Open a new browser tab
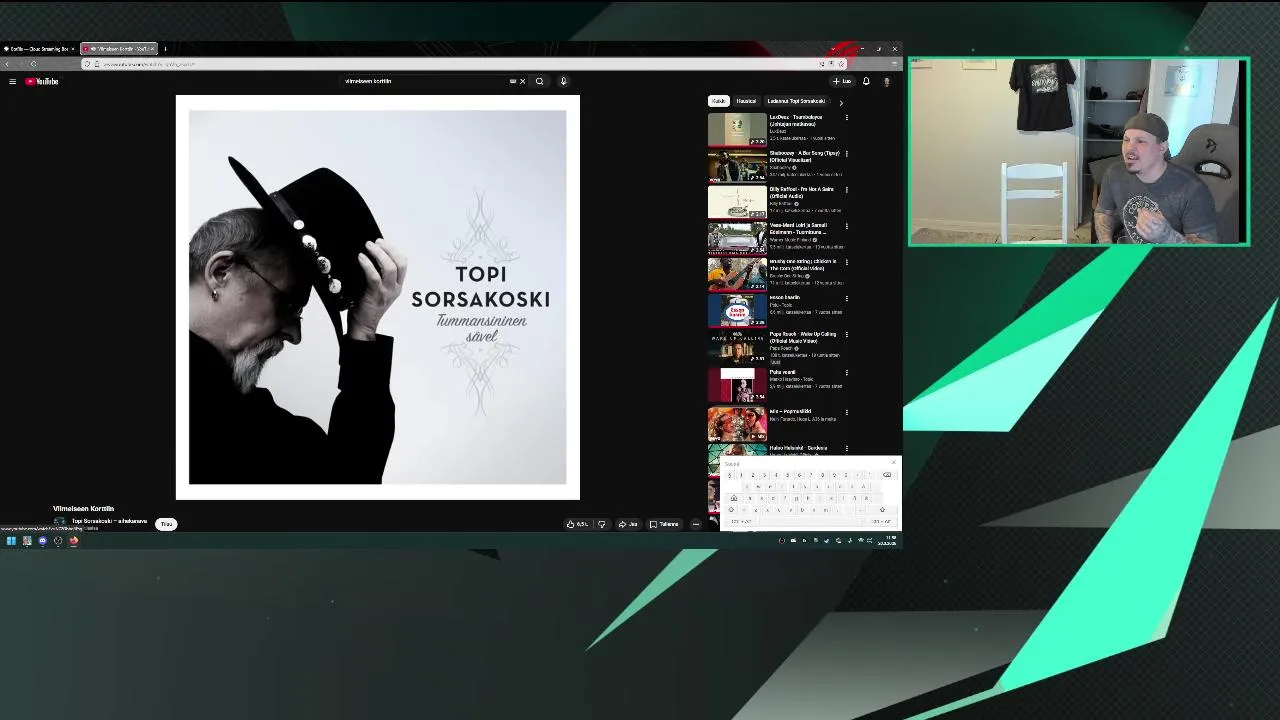Image resolution: width=1280 pixels, height=720 pixels. point(165,48)
